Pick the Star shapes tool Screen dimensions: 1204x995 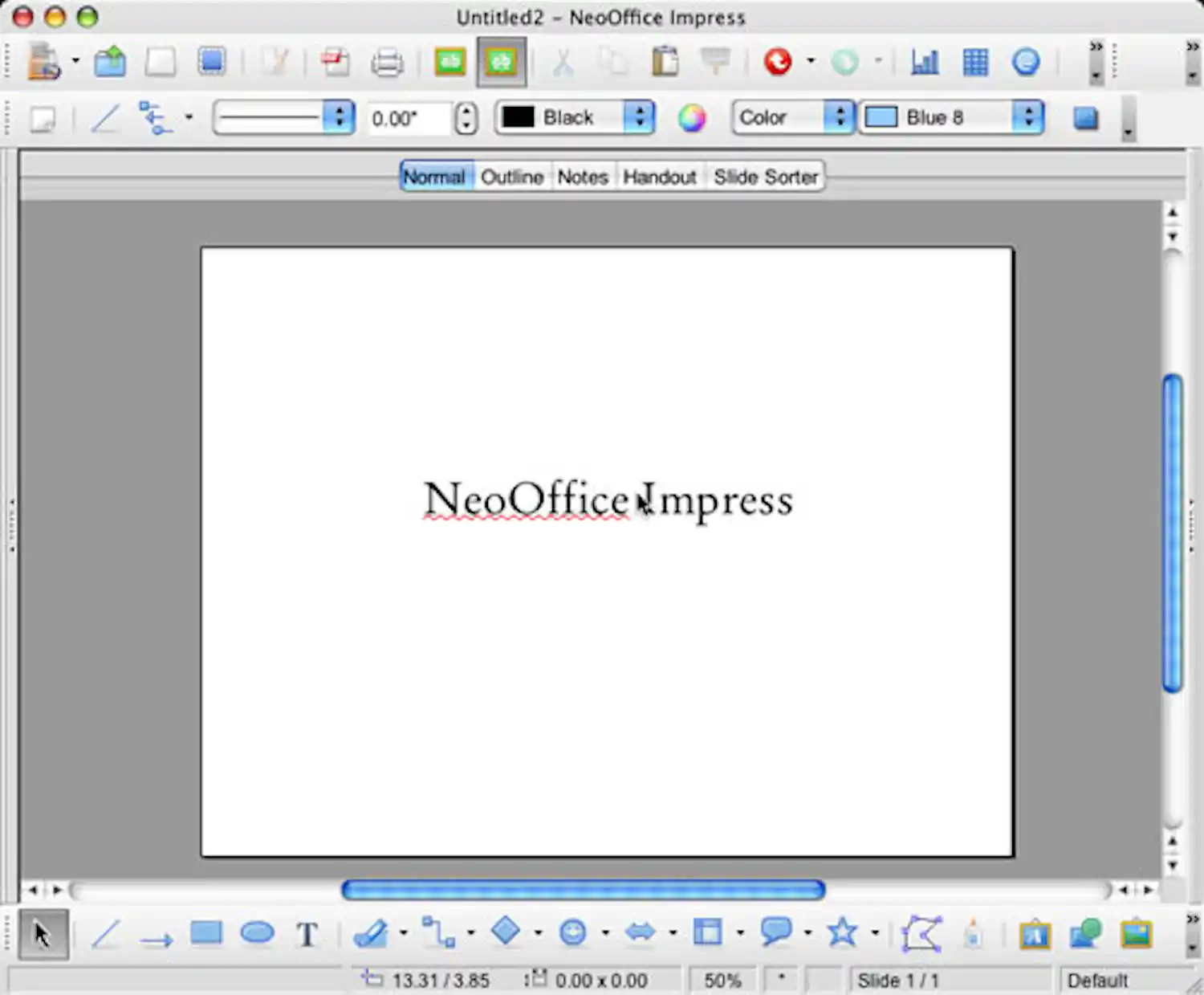click(x=841, y=933)
